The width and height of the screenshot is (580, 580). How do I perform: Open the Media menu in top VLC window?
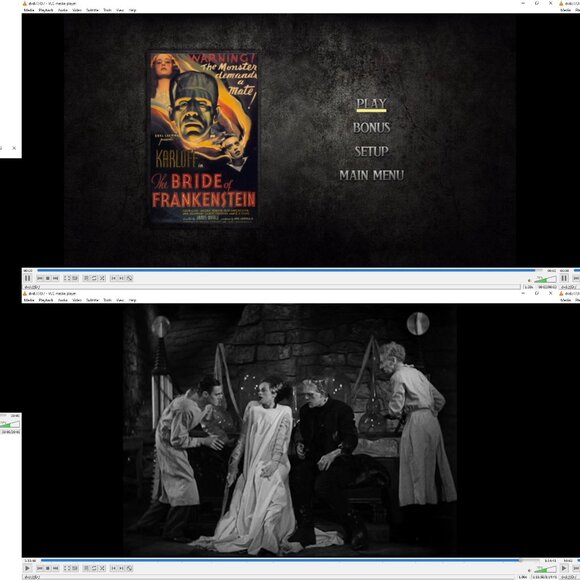pos(29,10)
